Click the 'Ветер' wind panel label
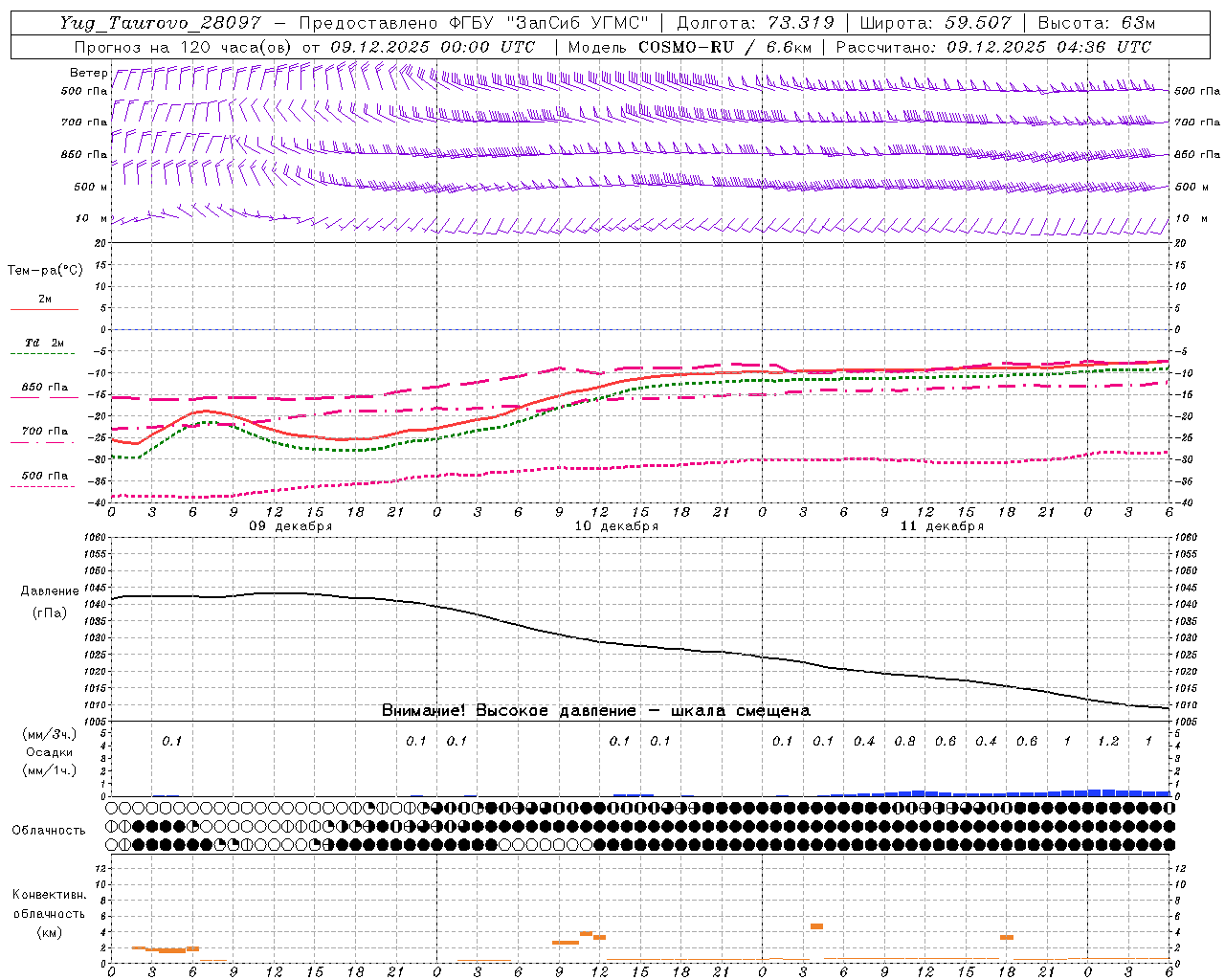This screenshot has height=980, width=1225. 88,73
